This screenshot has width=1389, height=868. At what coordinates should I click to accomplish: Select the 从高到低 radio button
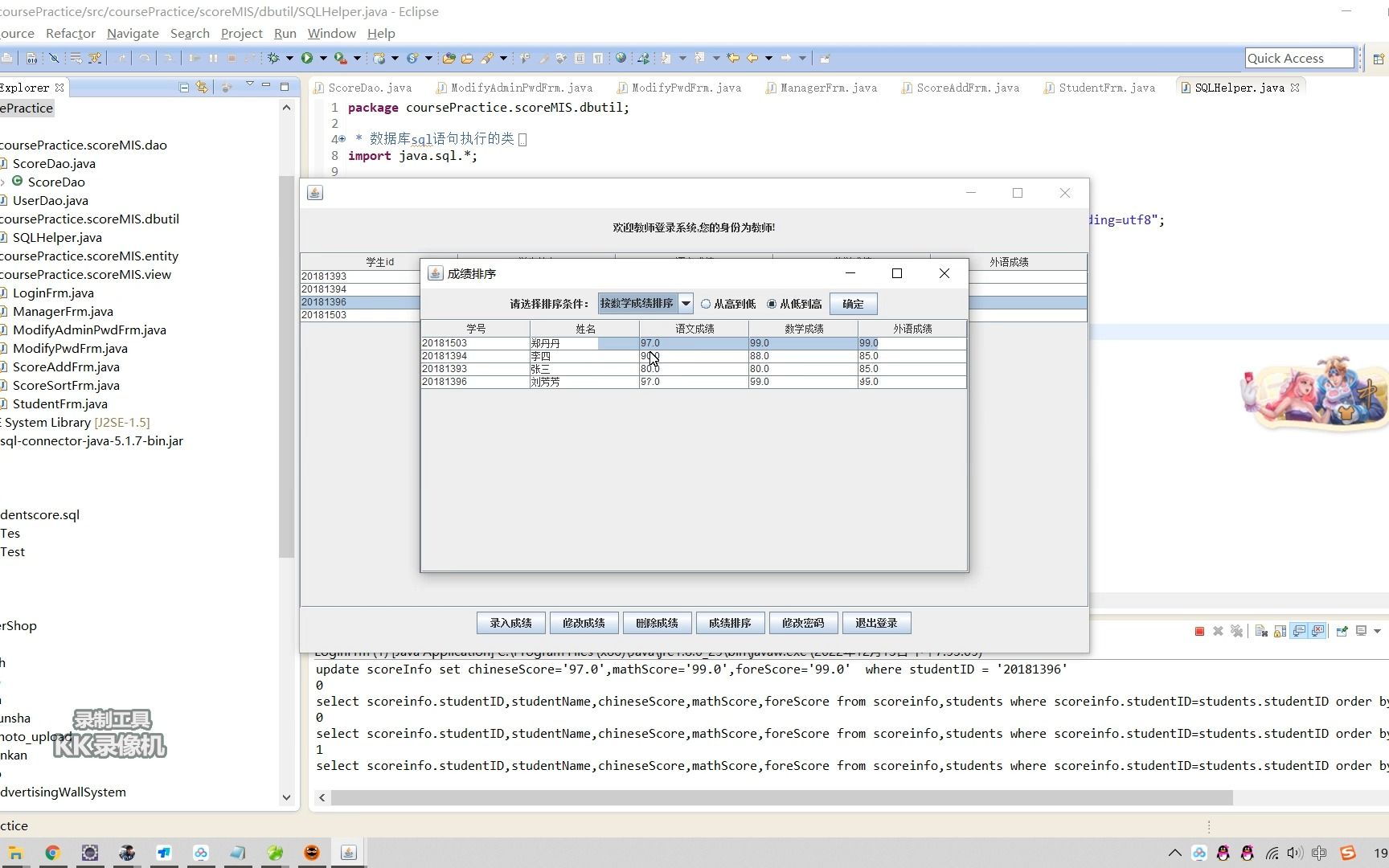[x=706, y=304]
